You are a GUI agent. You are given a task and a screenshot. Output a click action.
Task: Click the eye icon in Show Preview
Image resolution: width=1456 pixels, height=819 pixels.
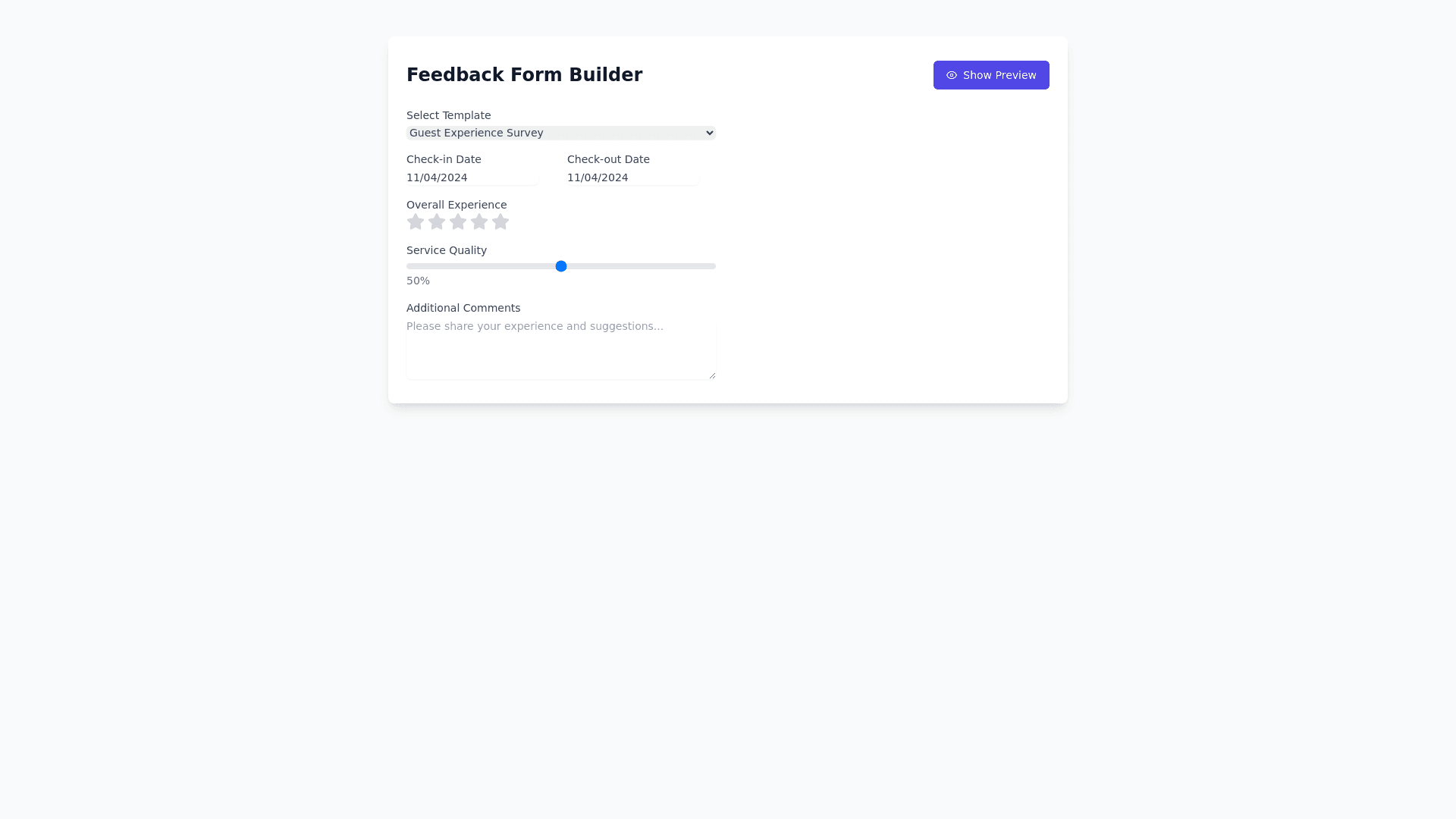(952, 75)
